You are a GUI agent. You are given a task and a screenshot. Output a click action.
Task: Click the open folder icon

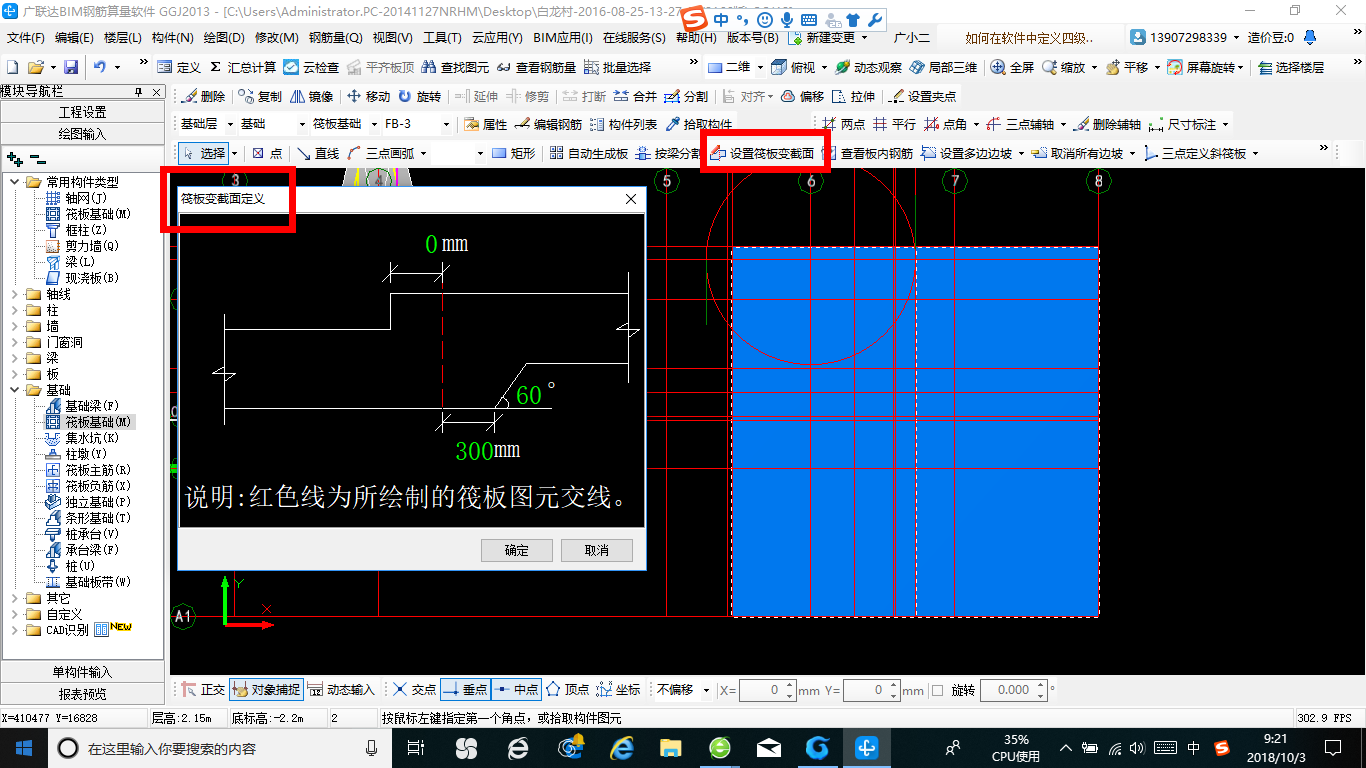pyautogui.click(x=35, y=67)
